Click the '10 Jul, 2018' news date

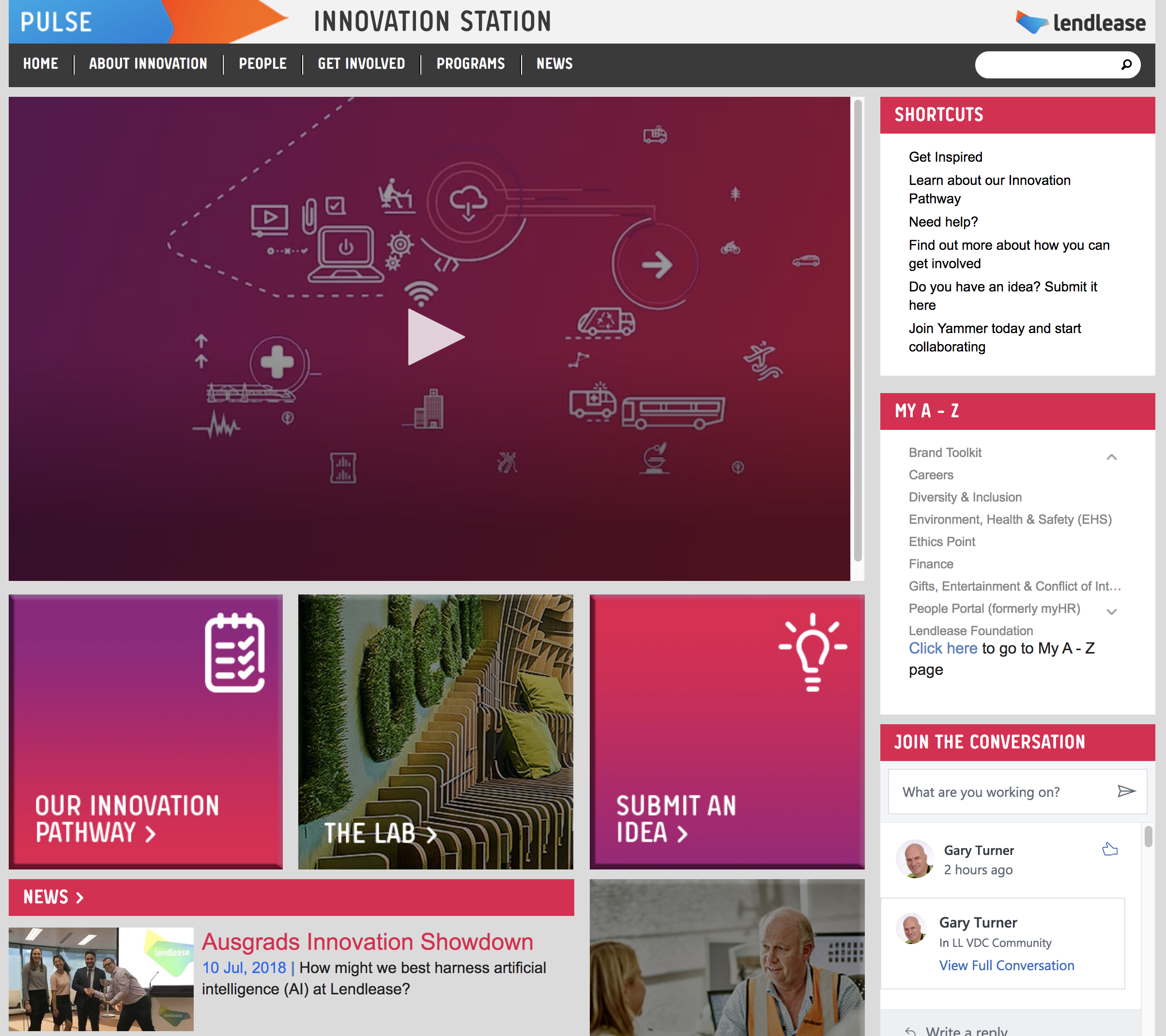(x=244, y=968)
